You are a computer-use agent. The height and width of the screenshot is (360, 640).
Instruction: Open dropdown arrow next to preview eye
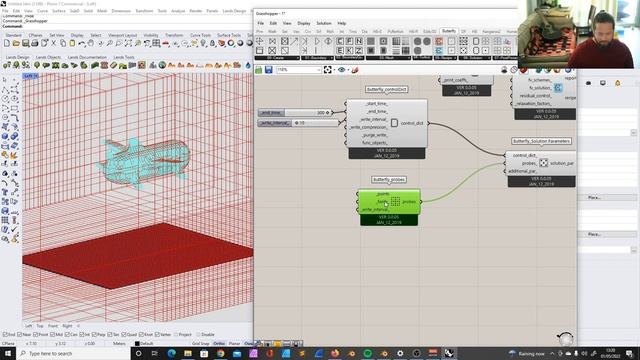coord(348,70)
